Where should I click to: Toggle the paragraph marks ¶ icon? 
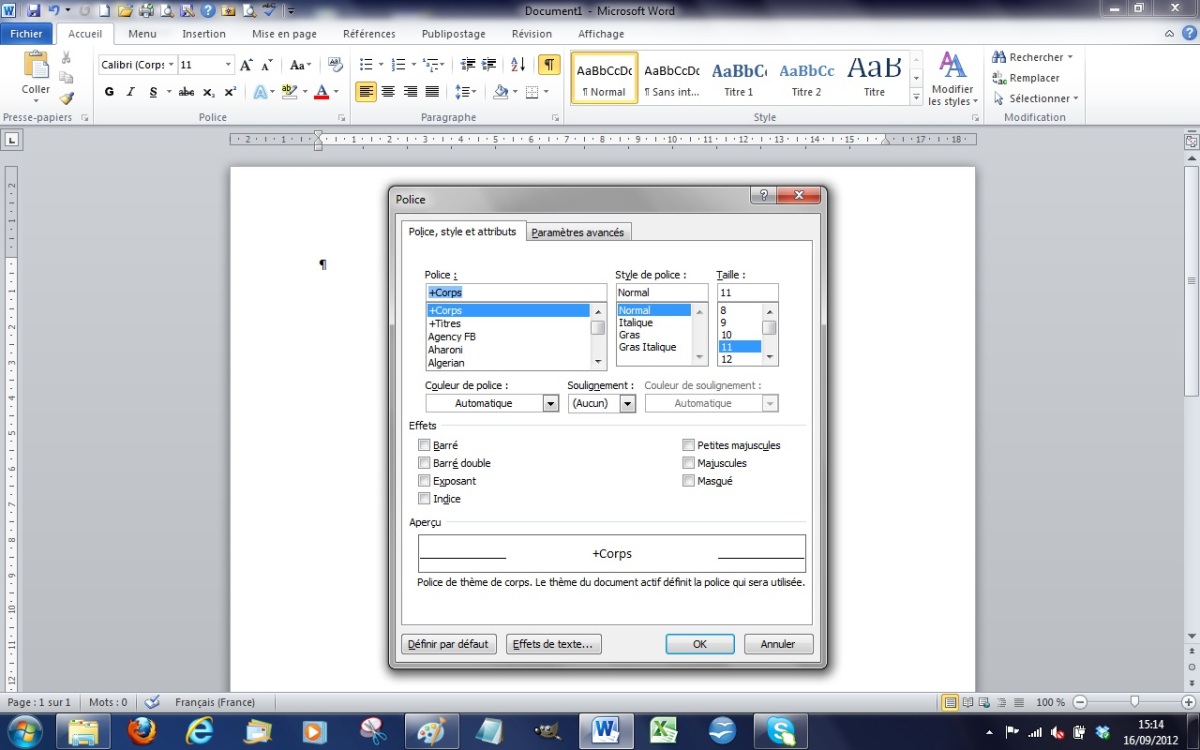(549, 65)
